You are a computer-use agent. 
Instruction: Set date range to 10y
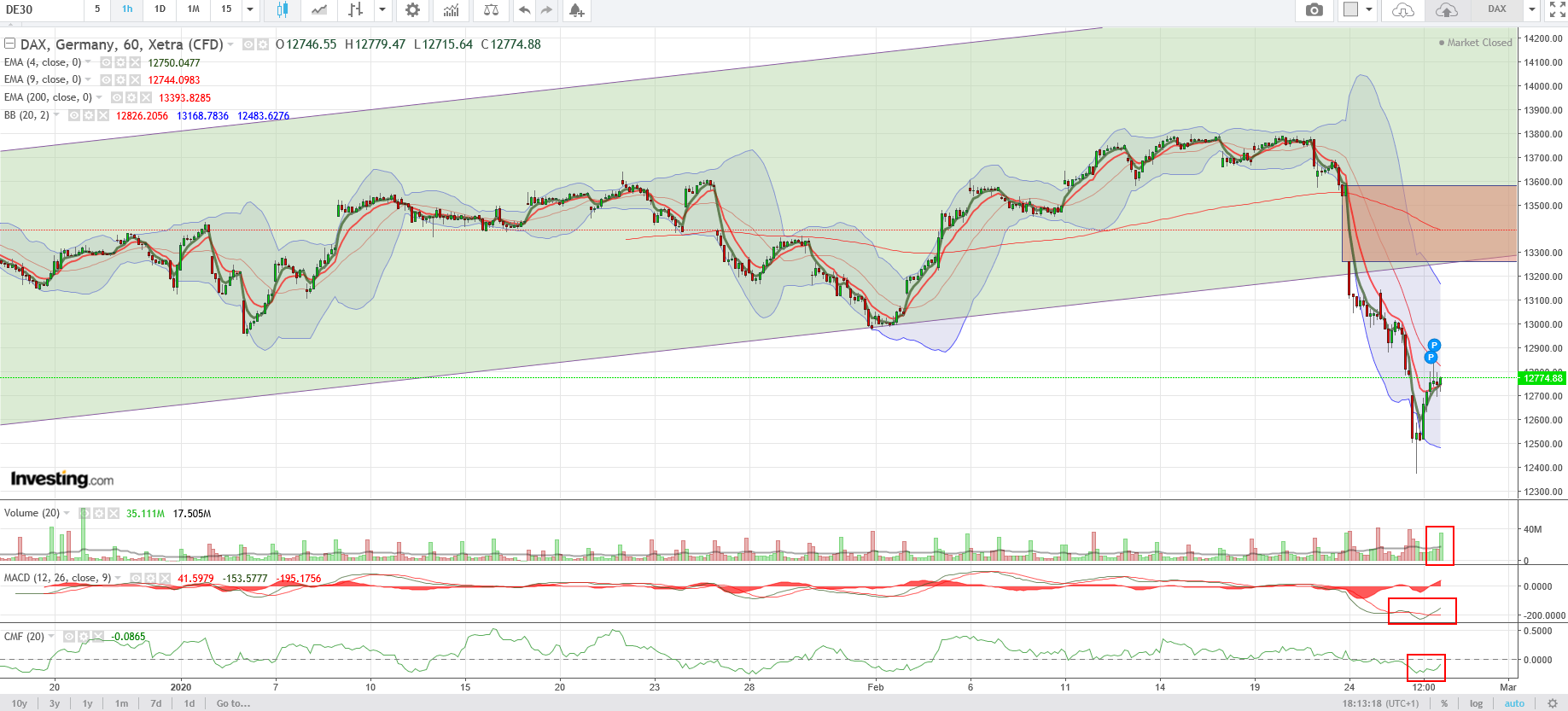[x=19, y=703]
